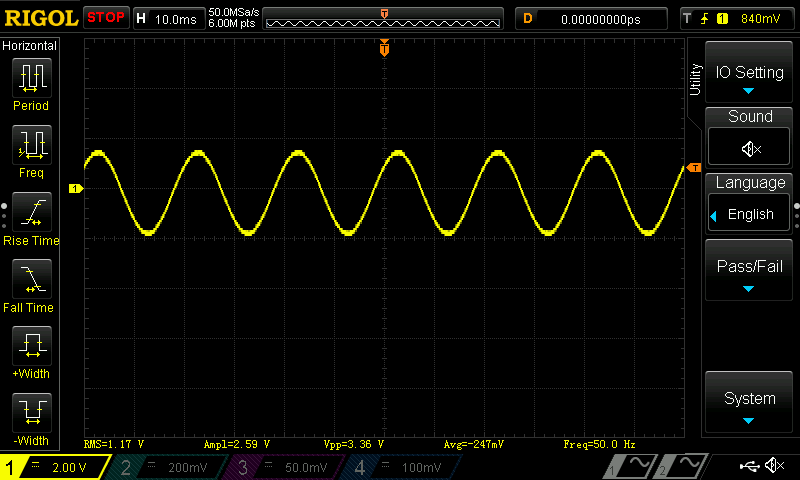Click the waveform memory overview bar
Image resolution: width=800 pixels, height=480 pixels.
[x=383, y=19]
